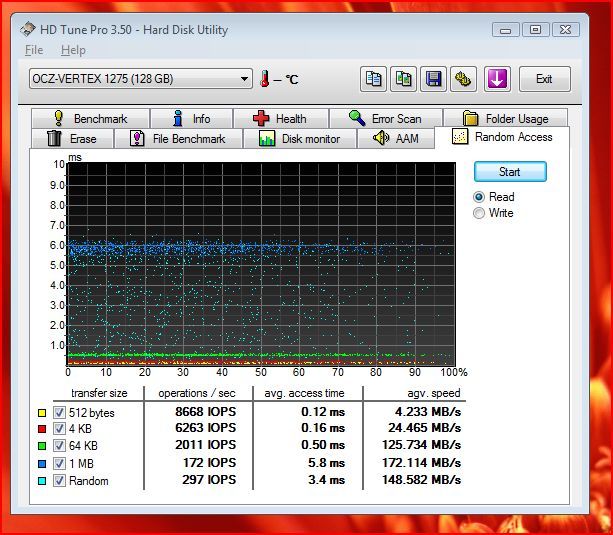The height and width of the screenshot is (535, 613).
Task: Open the Benchmark tab
Action: click(x=90, y=118)
